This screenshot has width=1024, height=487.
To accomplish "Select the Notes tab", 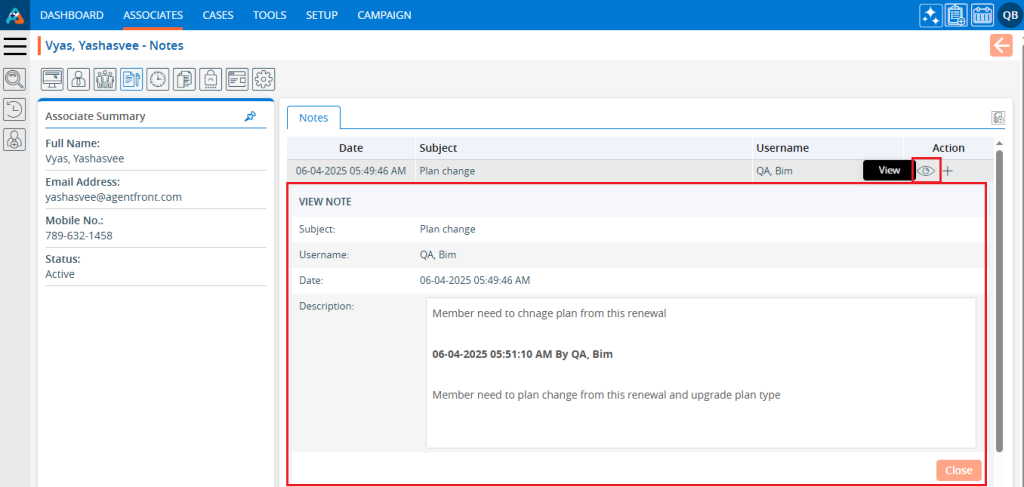I will [x=313, y=118].
